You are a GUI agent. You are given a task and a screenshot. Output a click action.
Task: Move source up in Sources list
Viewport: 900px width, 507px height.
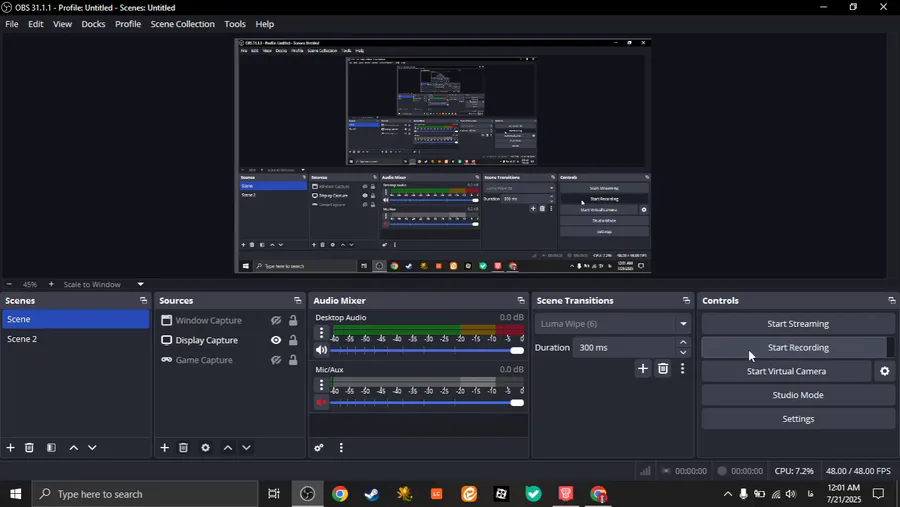coord(228,447)
